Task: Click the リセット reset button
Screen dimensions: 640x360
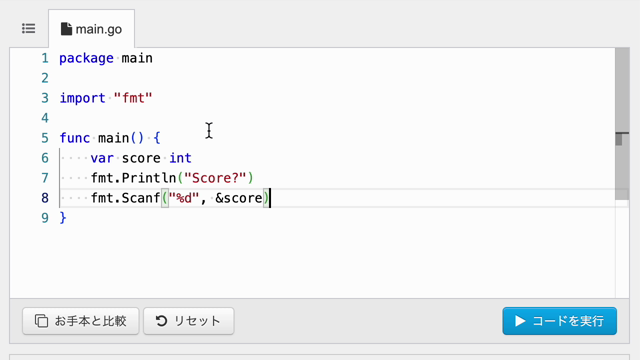Action: [x=189, y=321]
